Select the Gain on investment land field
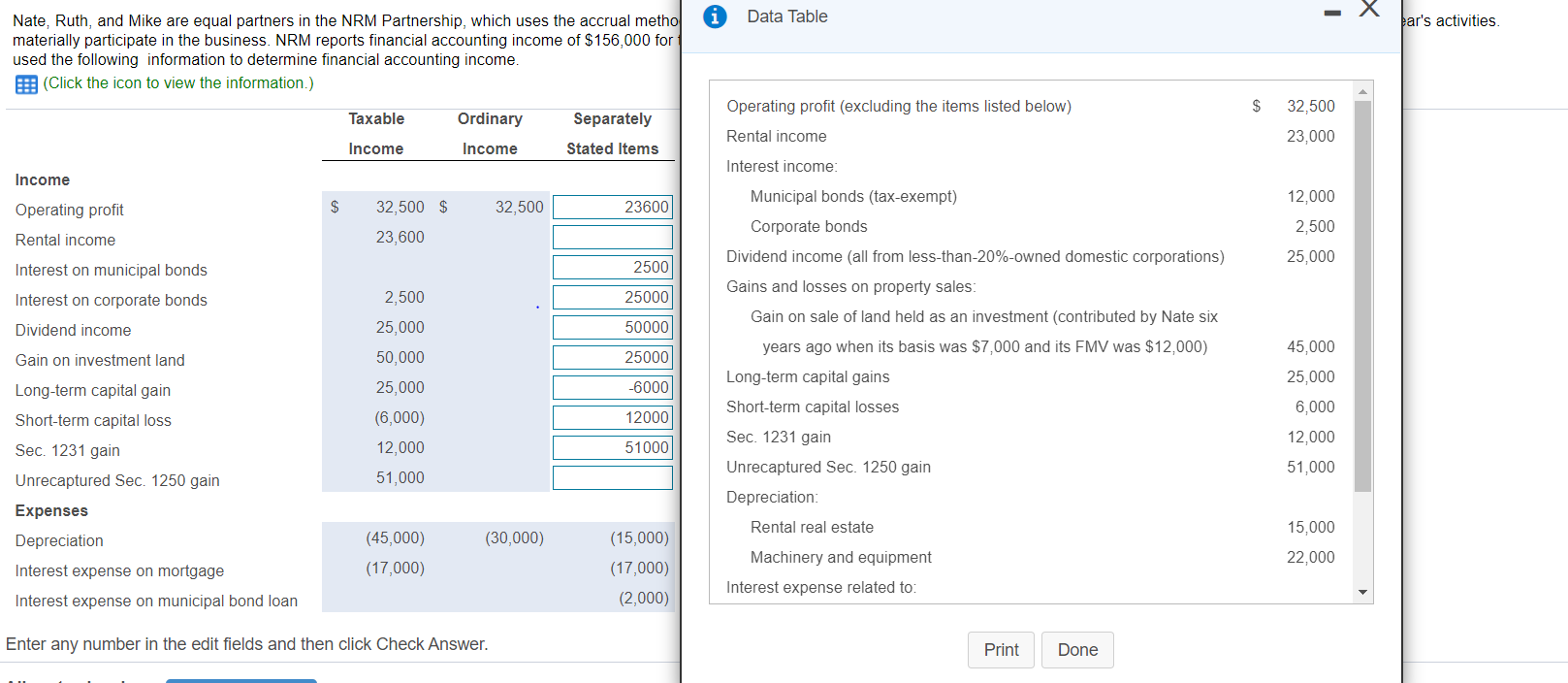The height and width of the screenshot is (683, 1568). click(x=613, y=357)
